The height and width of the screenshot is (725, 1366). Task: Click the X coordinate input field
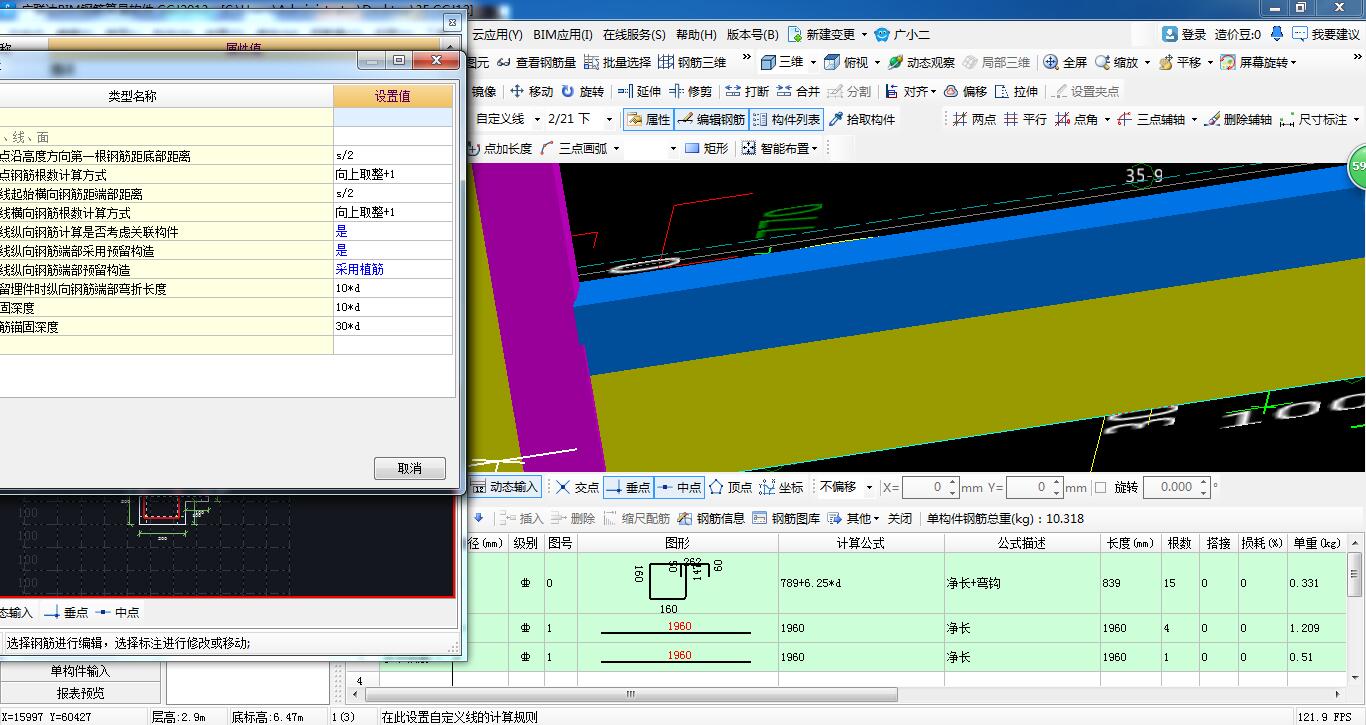tap(930, 487)
